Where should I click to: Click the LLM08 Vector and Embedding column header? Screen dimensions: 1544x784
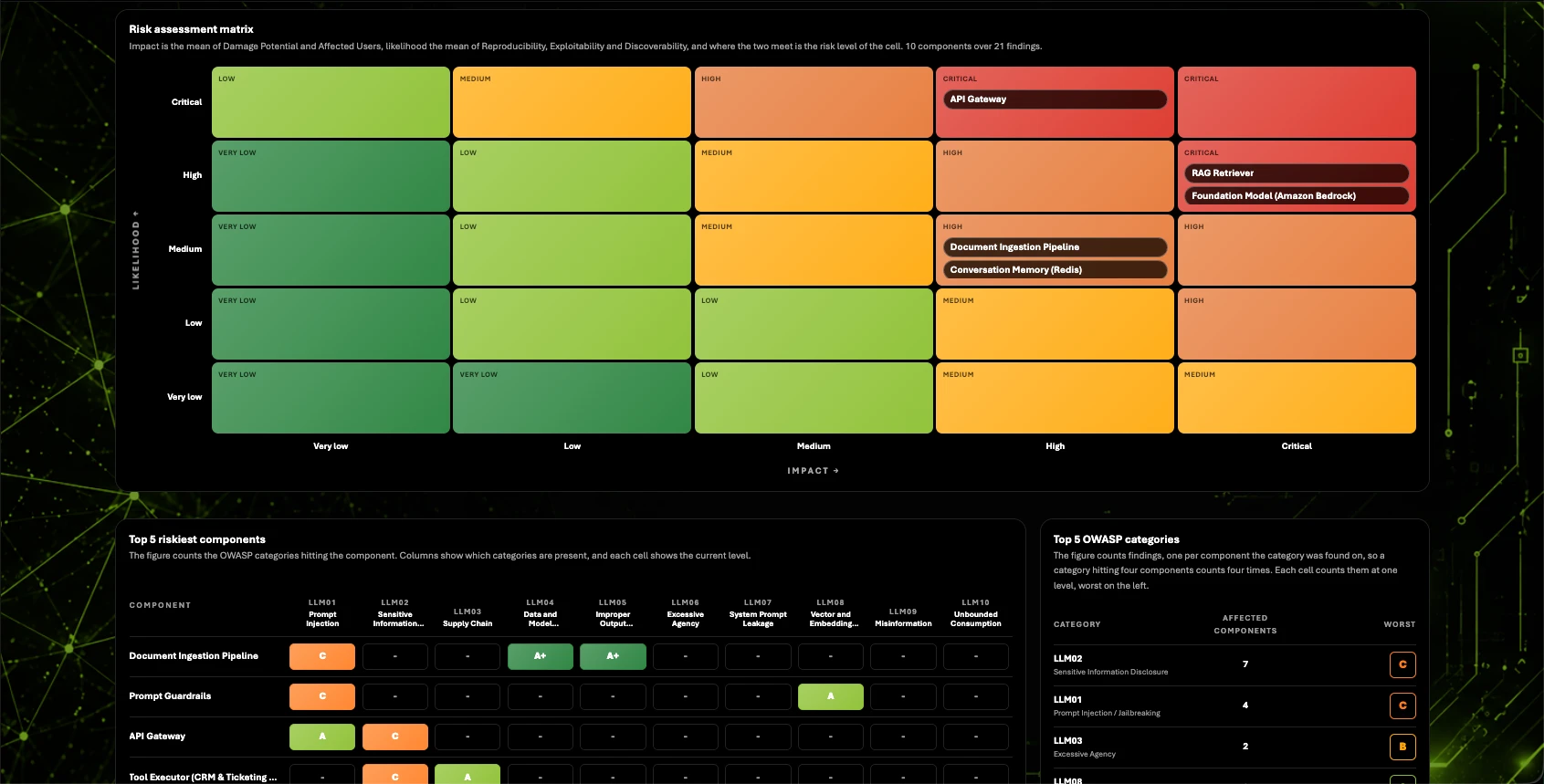pos(831,613)
